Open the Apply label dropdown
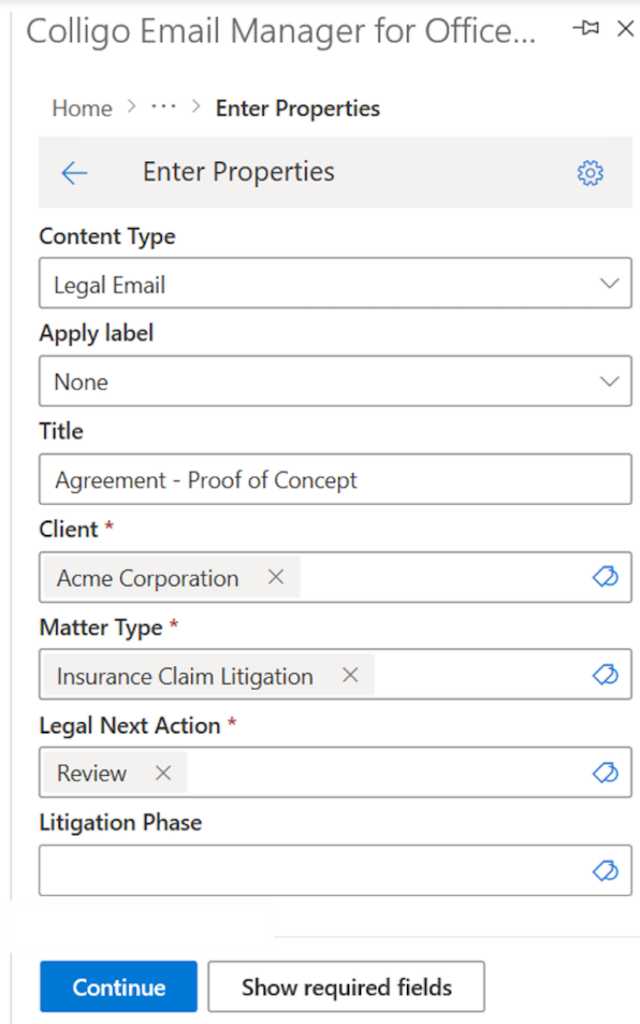This screenshot has width=640, height=1024. point(610,381)
